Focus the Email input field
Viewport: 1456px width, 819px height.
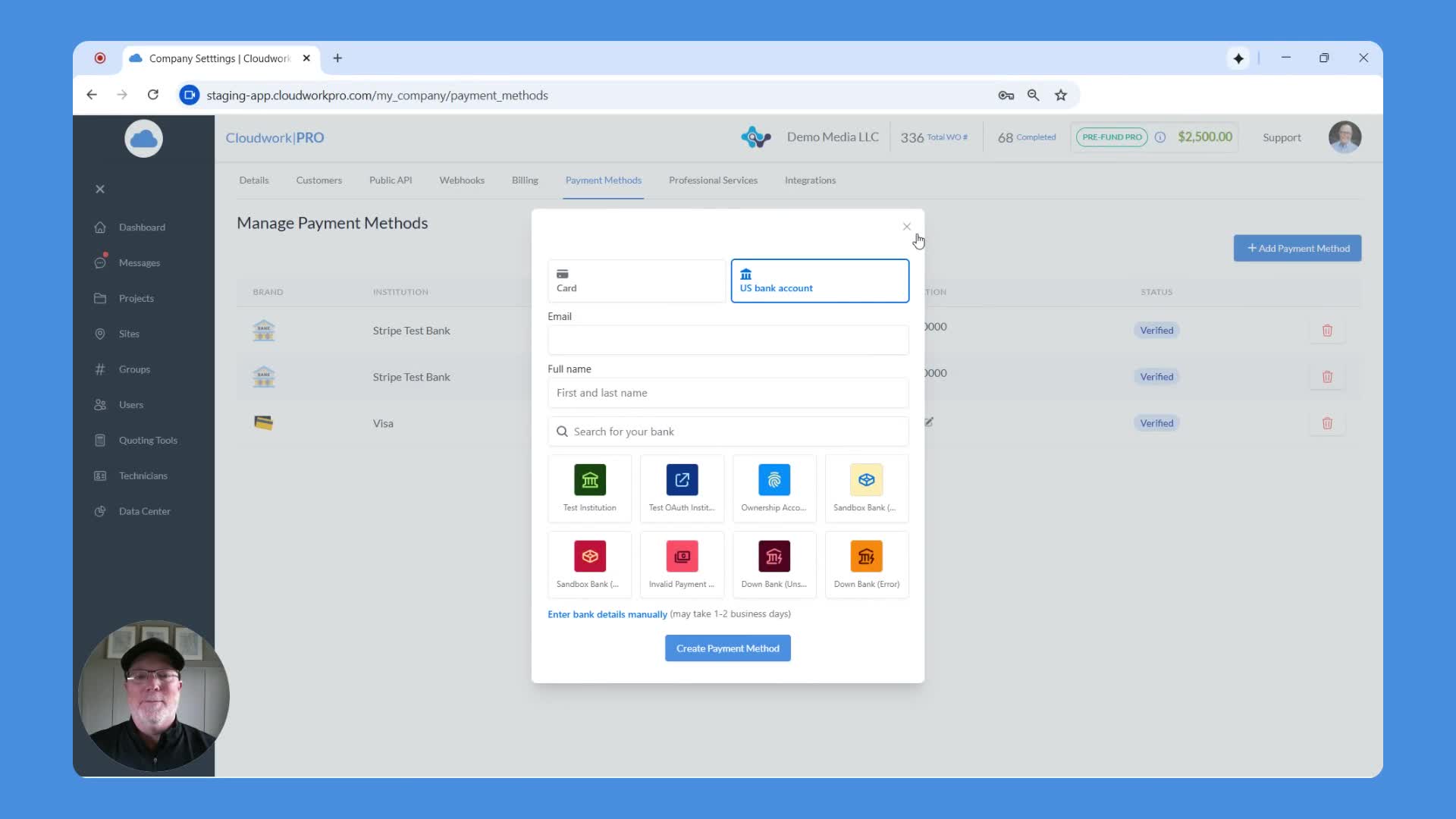point(728,340)
